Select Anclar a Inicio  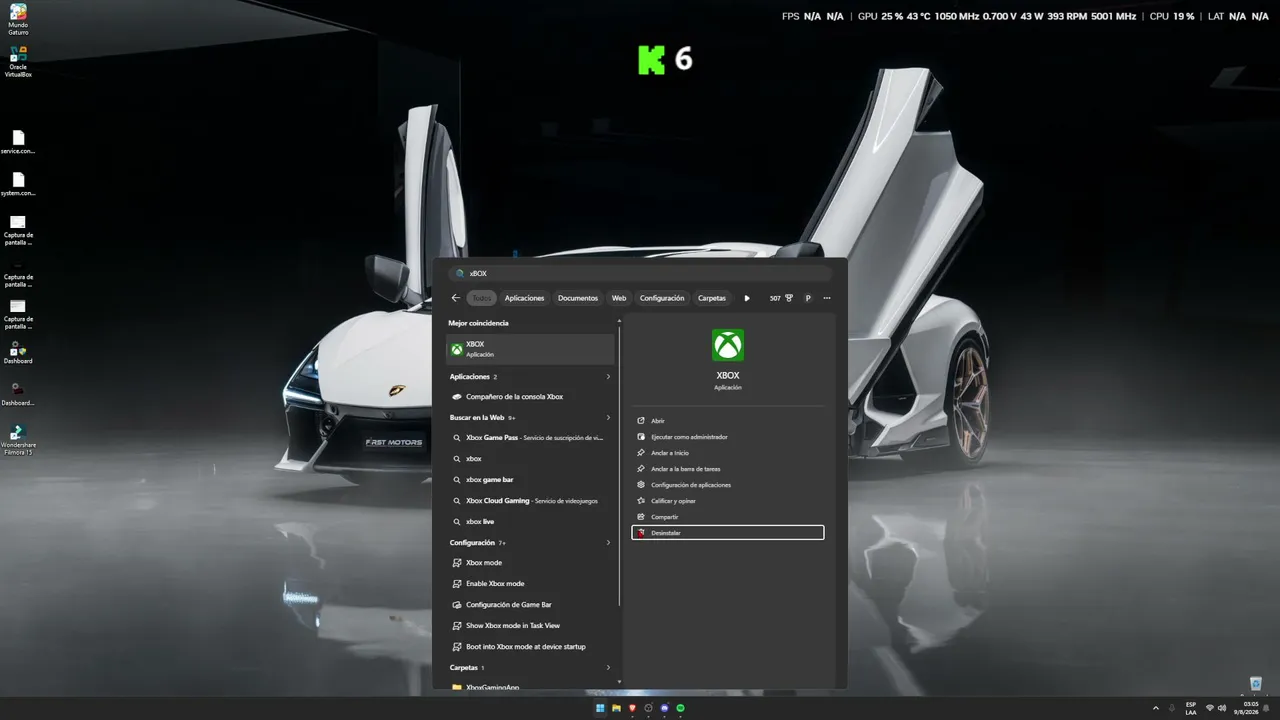pos(728,453)
